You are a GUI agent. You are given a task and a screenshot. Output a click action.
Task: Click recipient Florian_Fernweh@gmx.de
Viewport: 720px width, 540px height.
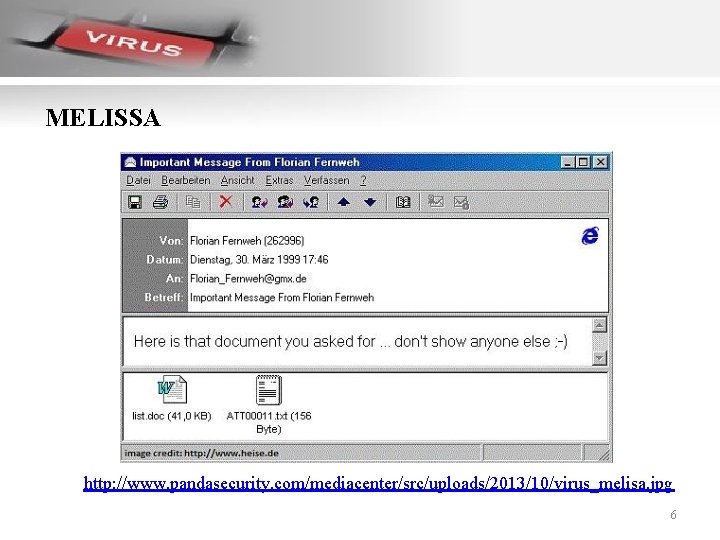coord(248,279)
